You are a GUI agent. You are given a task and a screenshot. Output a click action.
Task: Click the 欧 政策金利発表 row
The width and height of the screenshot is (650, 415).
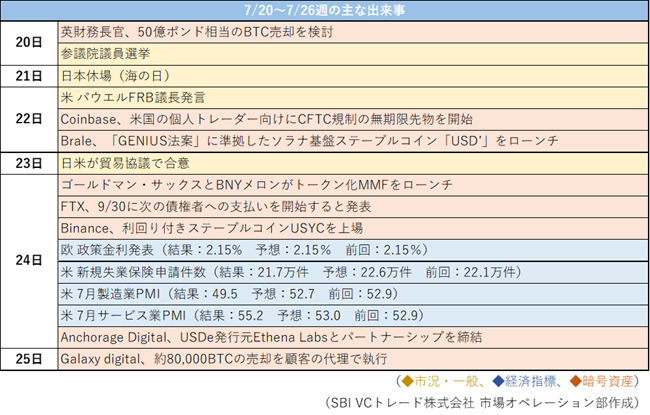click(x=353, y=250)
